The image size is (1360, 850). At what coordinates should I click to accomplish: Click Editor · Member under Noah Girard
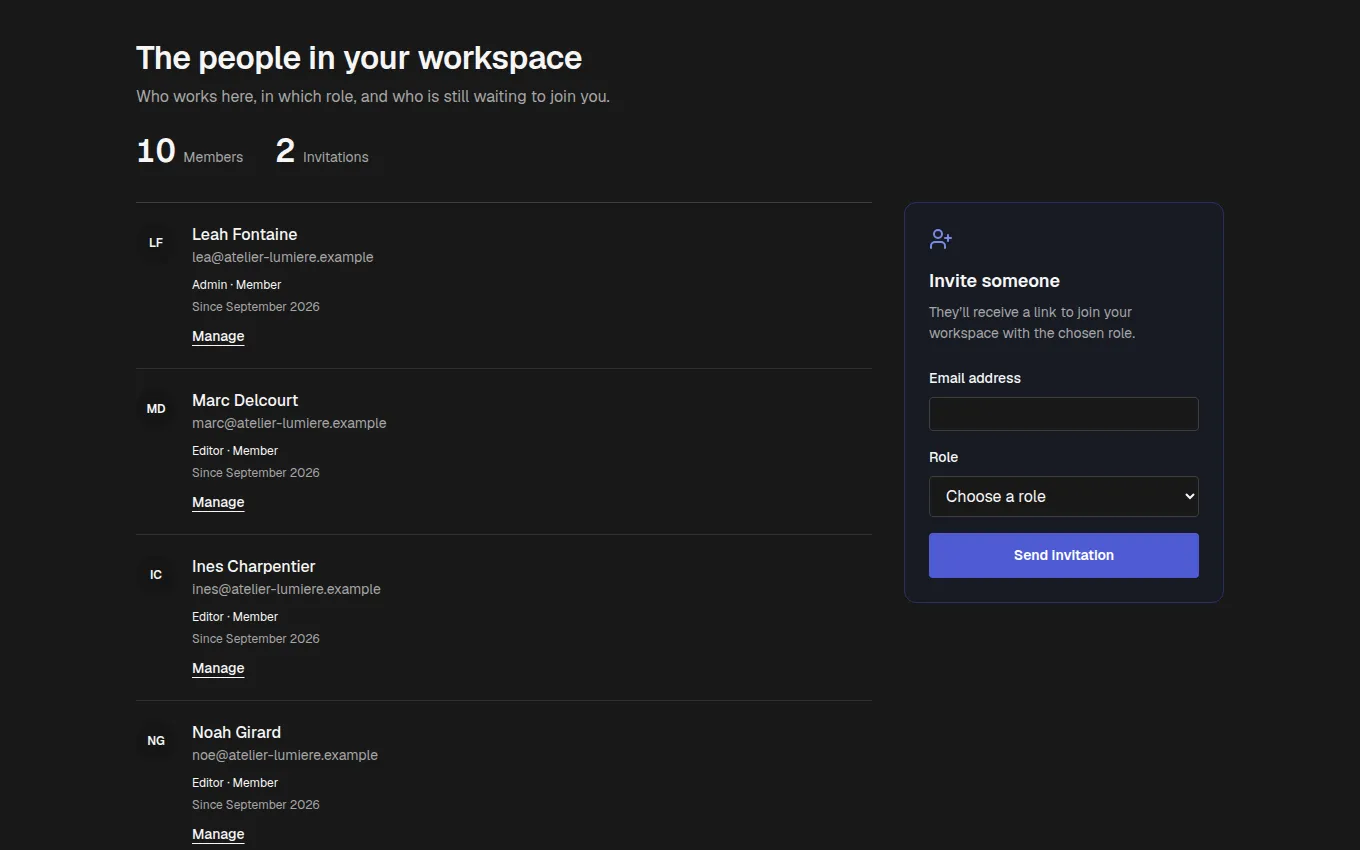(x=235, y=783)
